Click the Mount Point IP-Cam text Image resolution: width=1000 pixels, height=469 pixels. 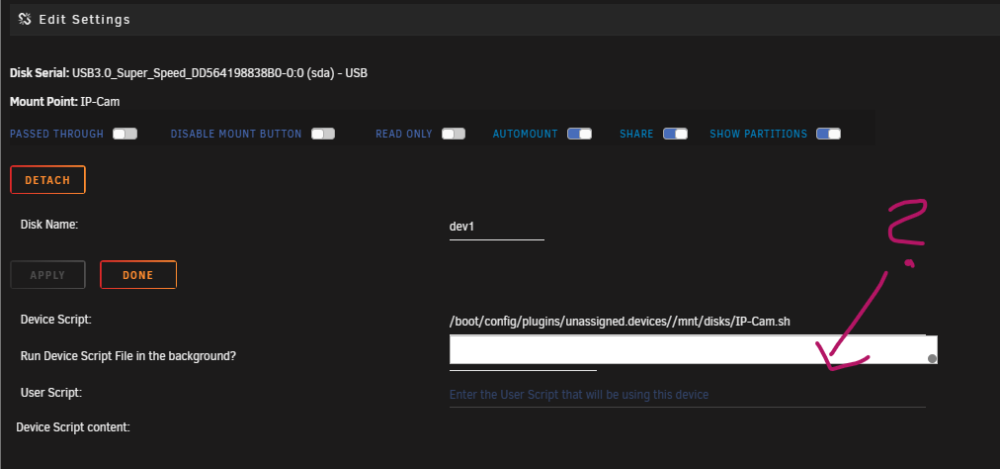[x=65, y=101]
